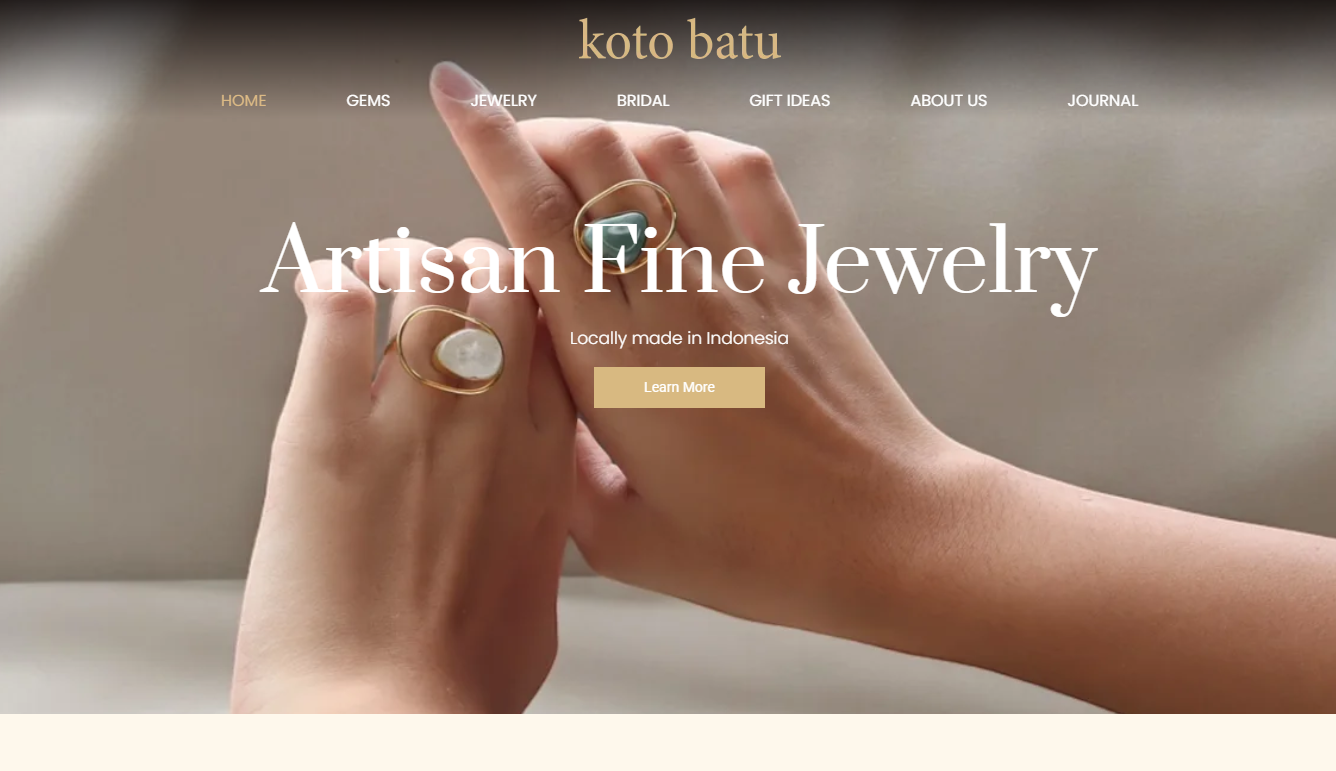Click the koto batu logo

pos(679,41)
